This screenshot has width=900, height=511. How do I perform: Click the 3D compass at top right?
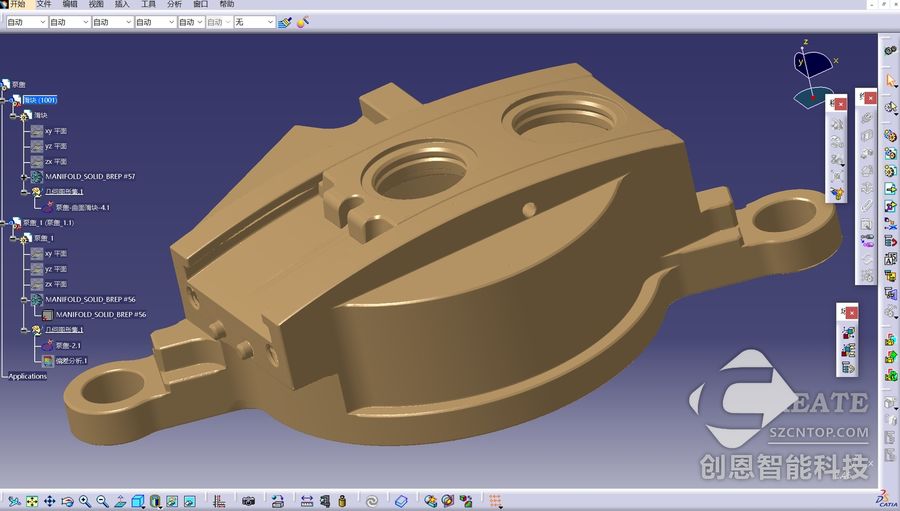coord(814,75)
